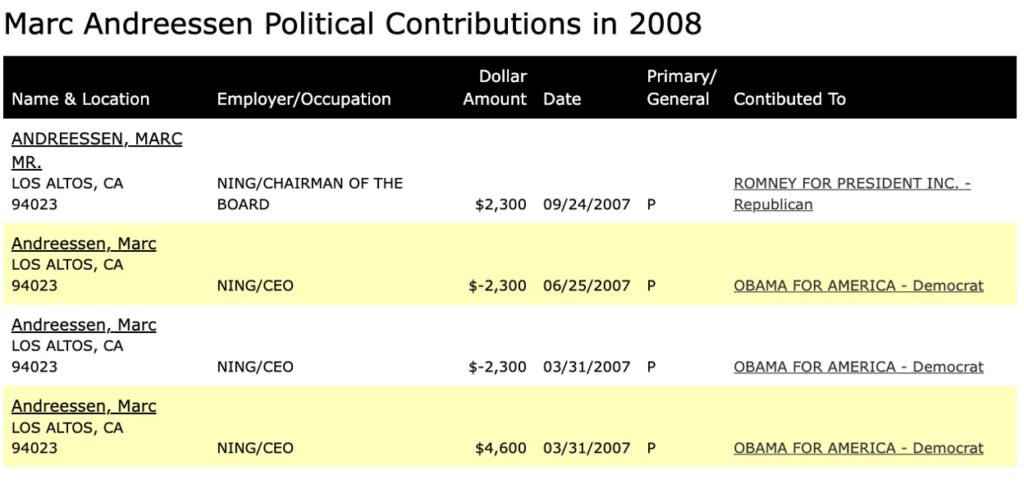The image size is (1024, 484).
Task: Click Andreessen, Marc link in 06/25/2007 row
Action: 84,244
